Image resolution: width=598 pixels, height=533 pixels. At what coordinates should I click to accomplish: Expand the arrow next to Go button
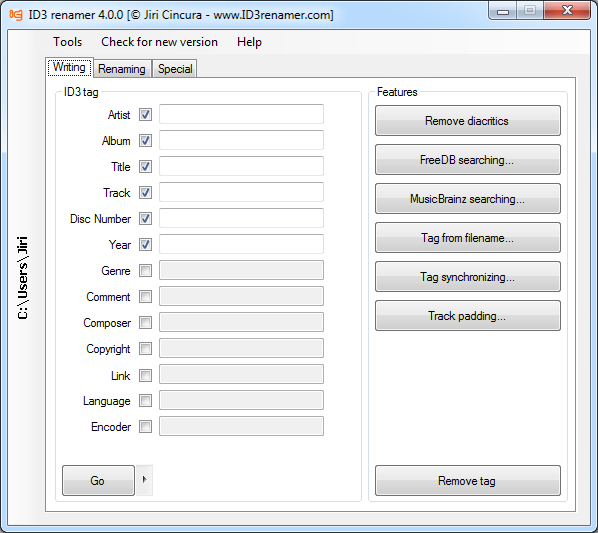[145, 480]
